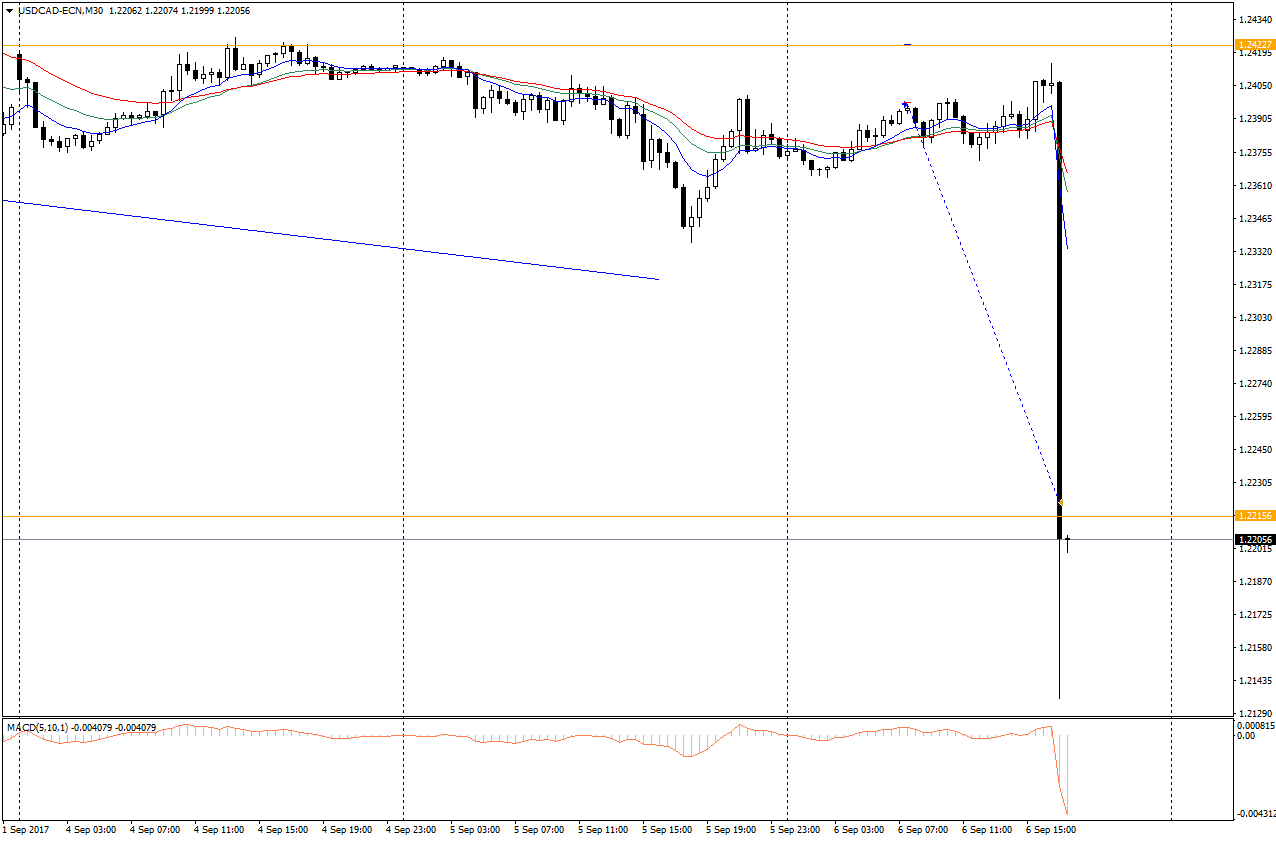
Task: Click the 0.000815 MACD scale value
Action: tap(1255, 725)
